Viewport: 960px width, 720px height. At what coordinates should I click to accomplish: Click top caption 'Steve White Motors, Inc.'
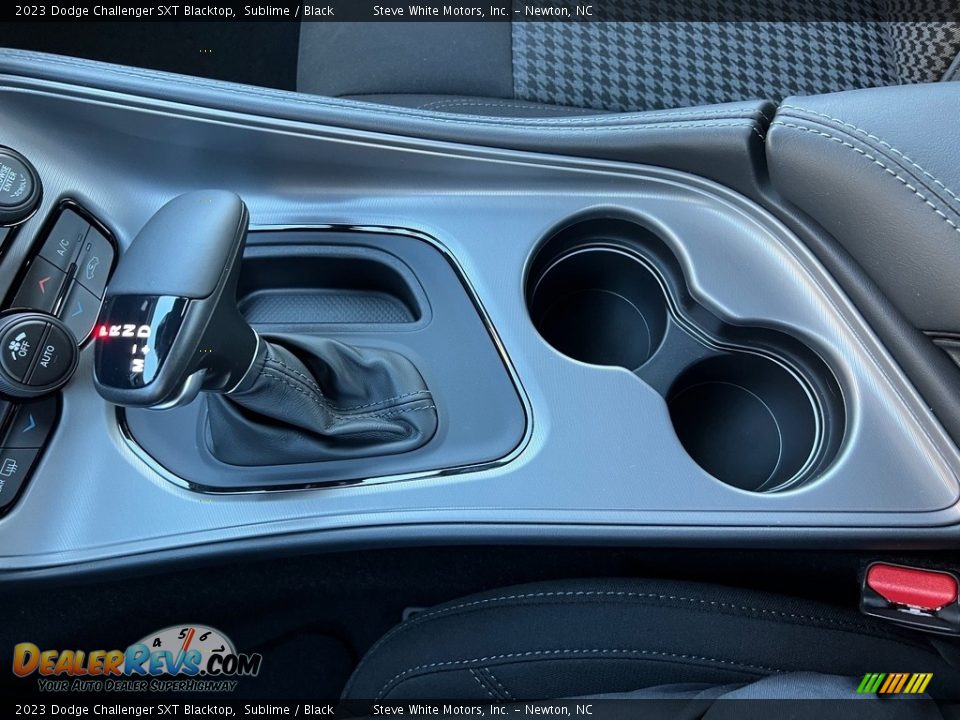pos(440,10)
